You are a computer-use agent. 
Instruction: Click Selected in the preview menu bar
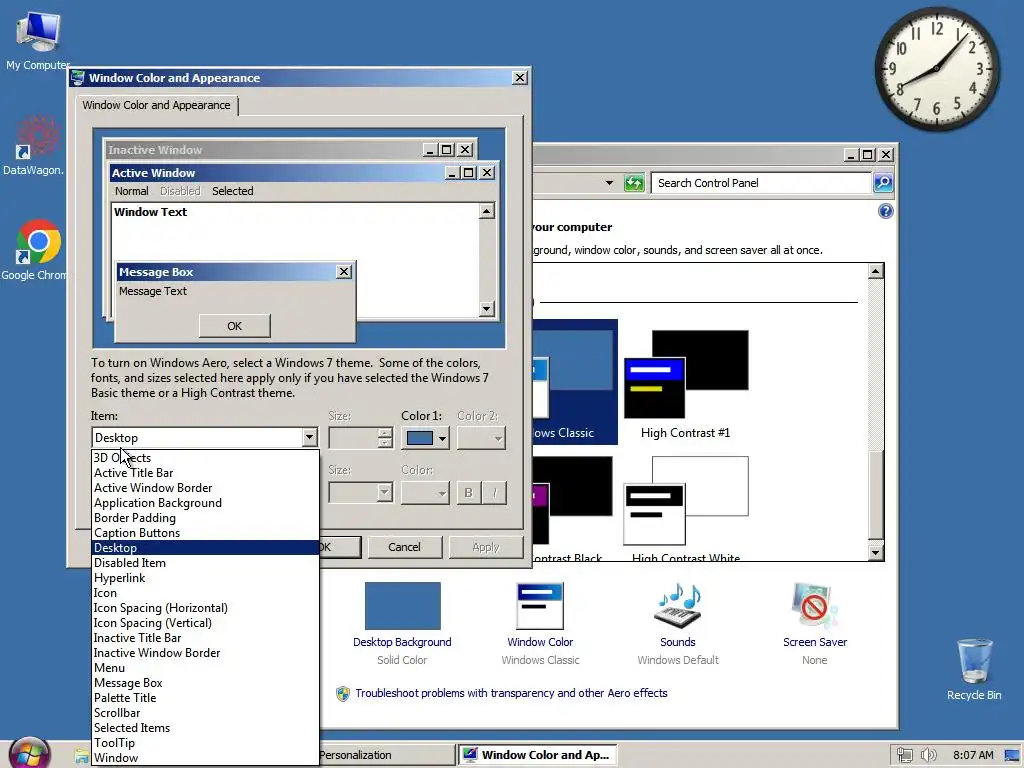click(232, 191)
